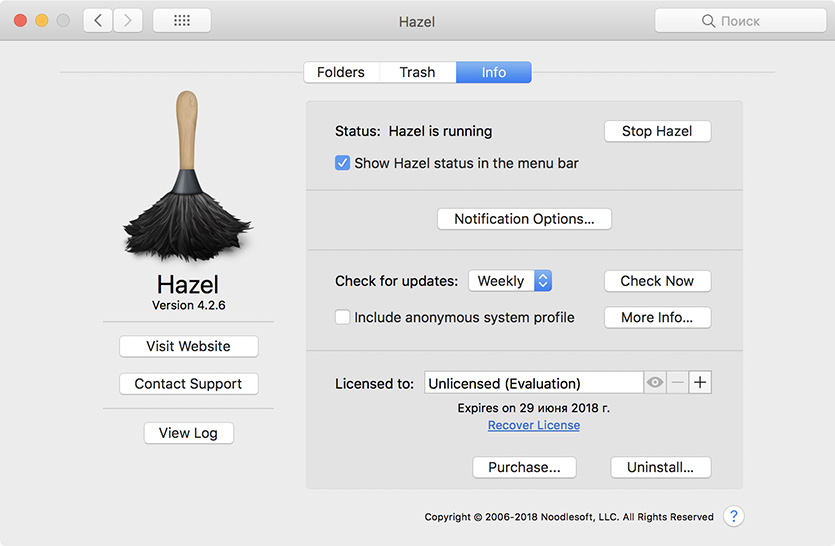Open the Weekly update frequency dropdown
Image resolution: width=835 pixels, height=546 pixels.
pyautogui.click(x=510, y=281)
